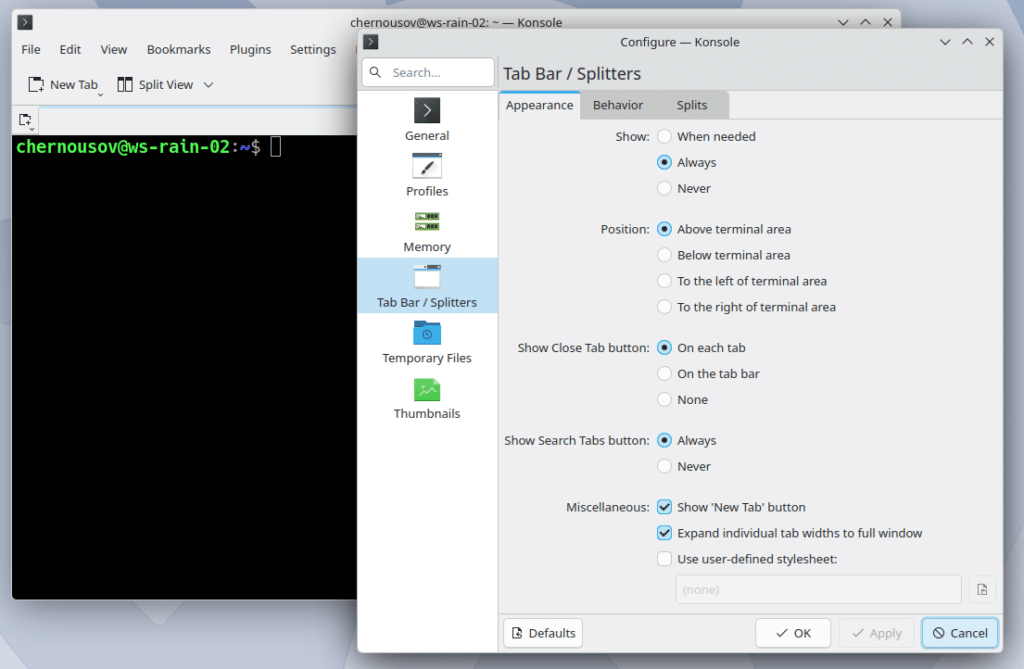Viewport: 1024px width, 669px height.
Task: Click the stylesheet file browse icon
Action: (x=982, y=590)
